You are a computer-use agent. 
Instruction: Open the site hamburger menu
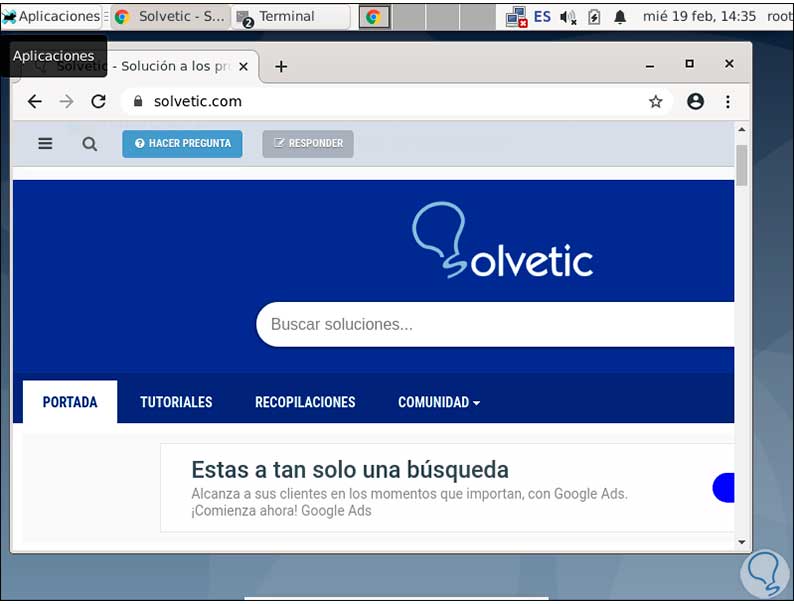(x=45, y=144)
